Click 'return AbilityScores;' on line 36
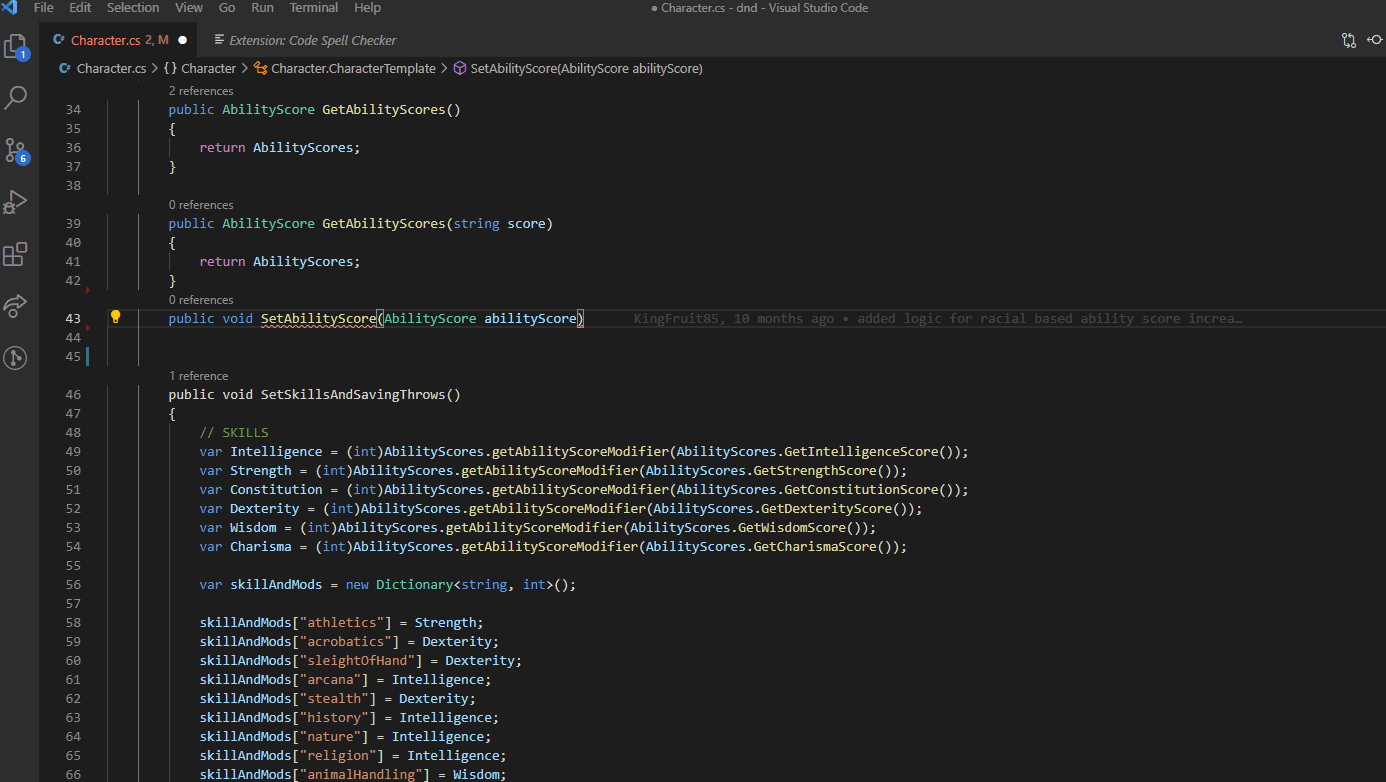Screen dimensions: 1386x782 coord(280,147)
